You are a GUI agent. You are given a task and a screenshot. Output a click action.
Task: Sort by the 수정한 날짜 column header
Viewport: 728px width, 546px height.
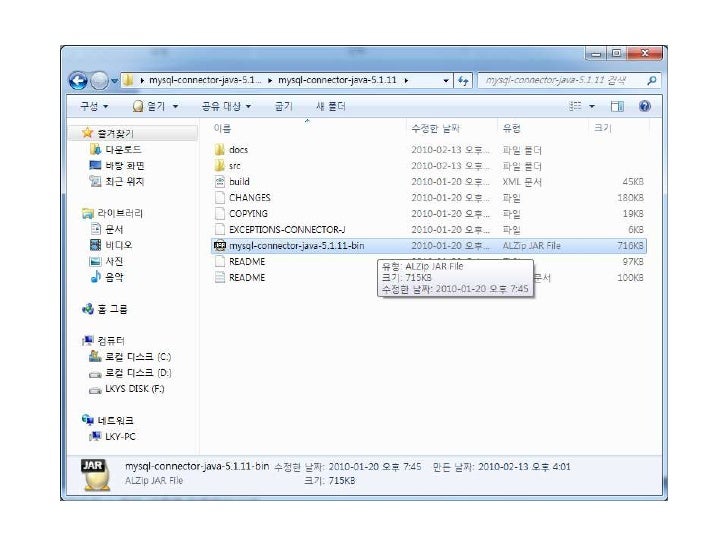pos(436,129)
